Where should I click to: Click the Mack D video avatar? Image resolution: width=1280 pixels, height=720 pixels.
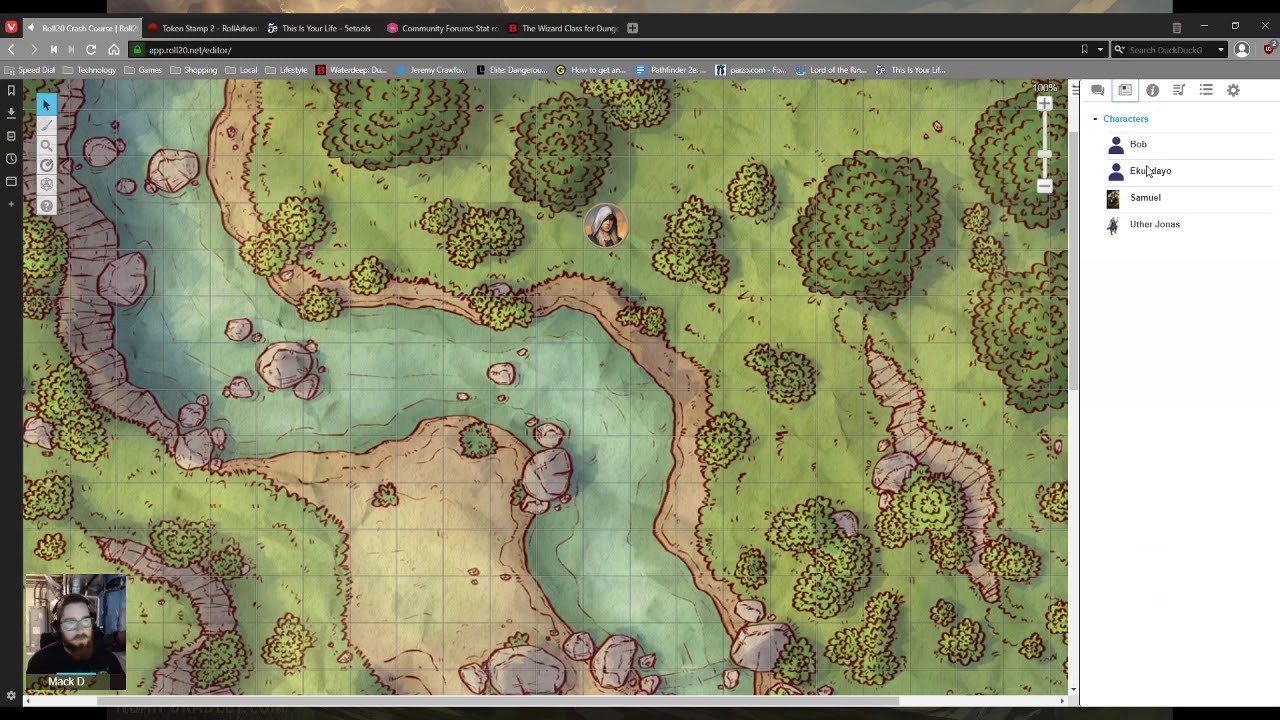pyautogui.click(x=76, y=632)
